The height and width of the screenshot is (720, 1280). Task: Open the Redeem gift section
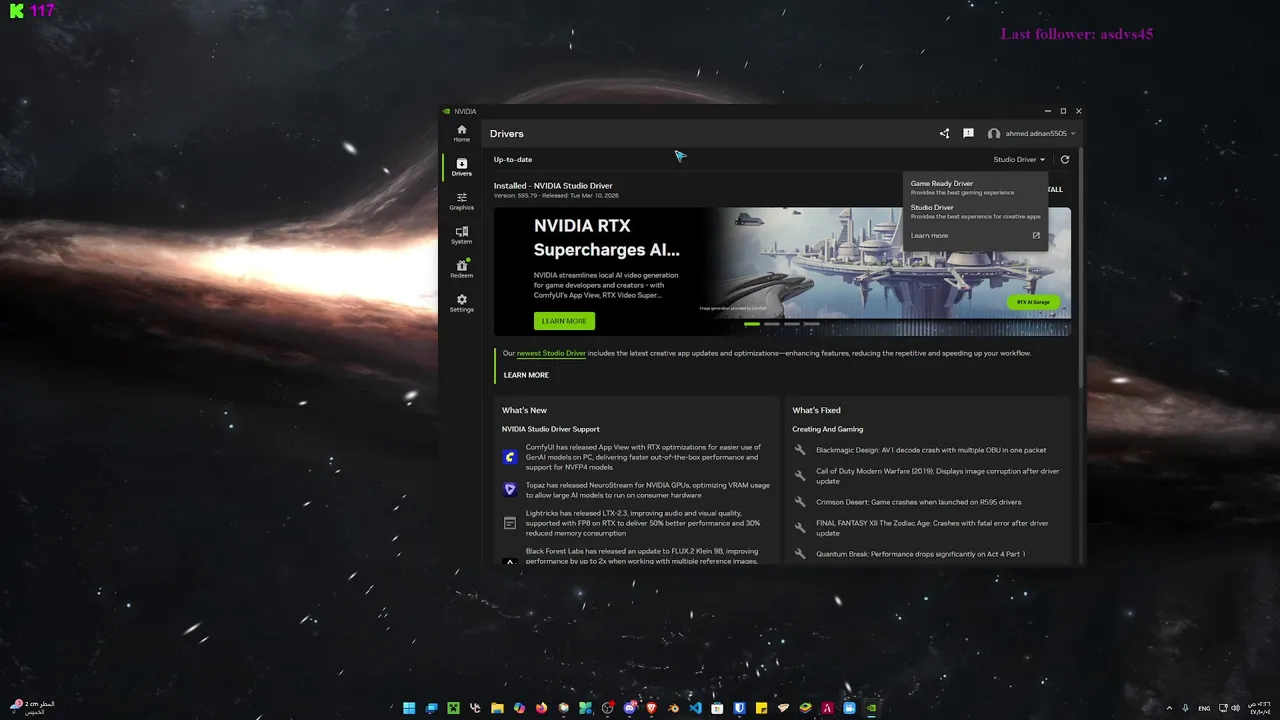pos(461,269)
